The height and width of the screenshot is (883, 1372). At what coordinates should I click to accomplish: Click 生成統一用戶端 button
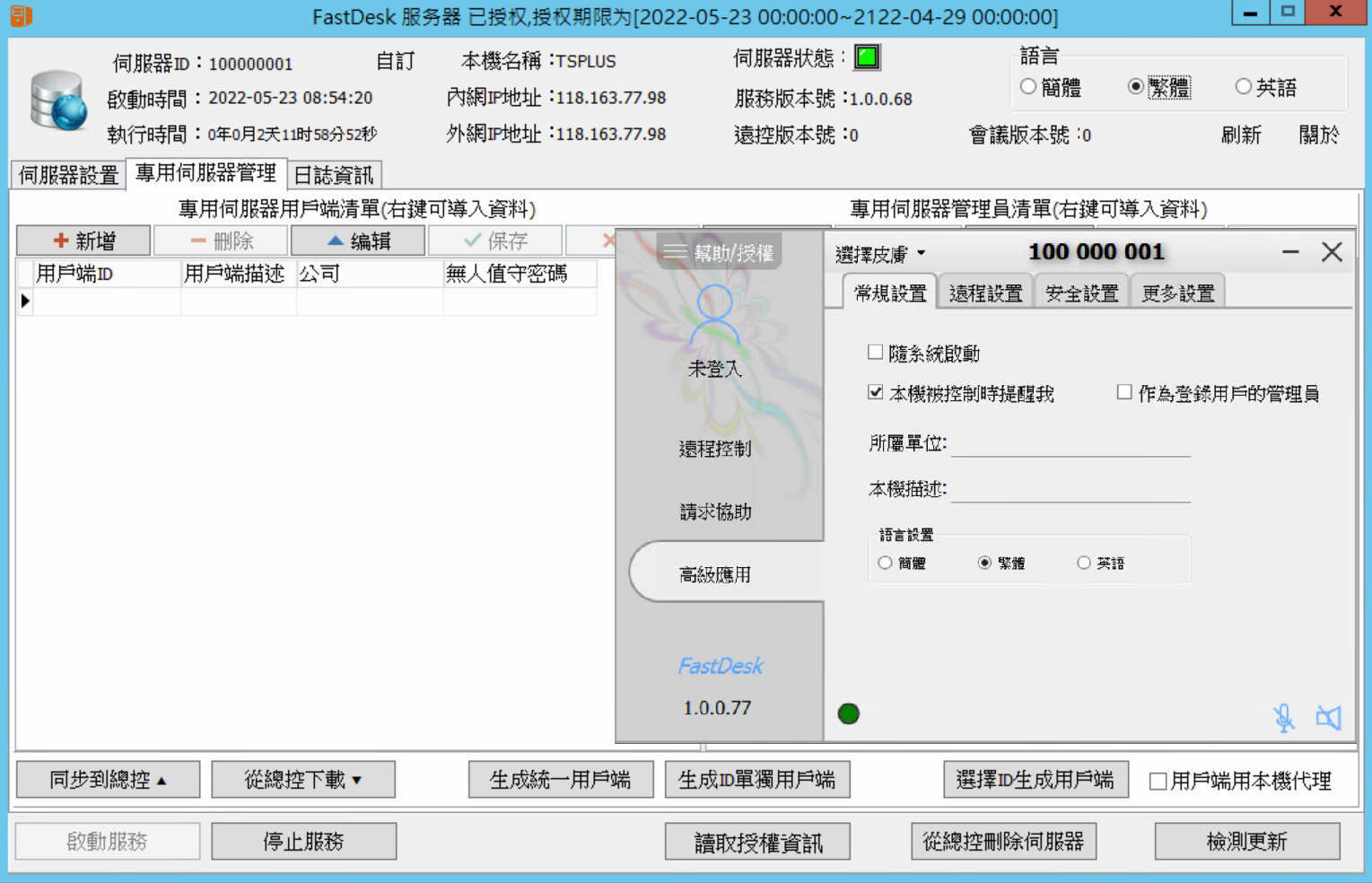(561, 780)
